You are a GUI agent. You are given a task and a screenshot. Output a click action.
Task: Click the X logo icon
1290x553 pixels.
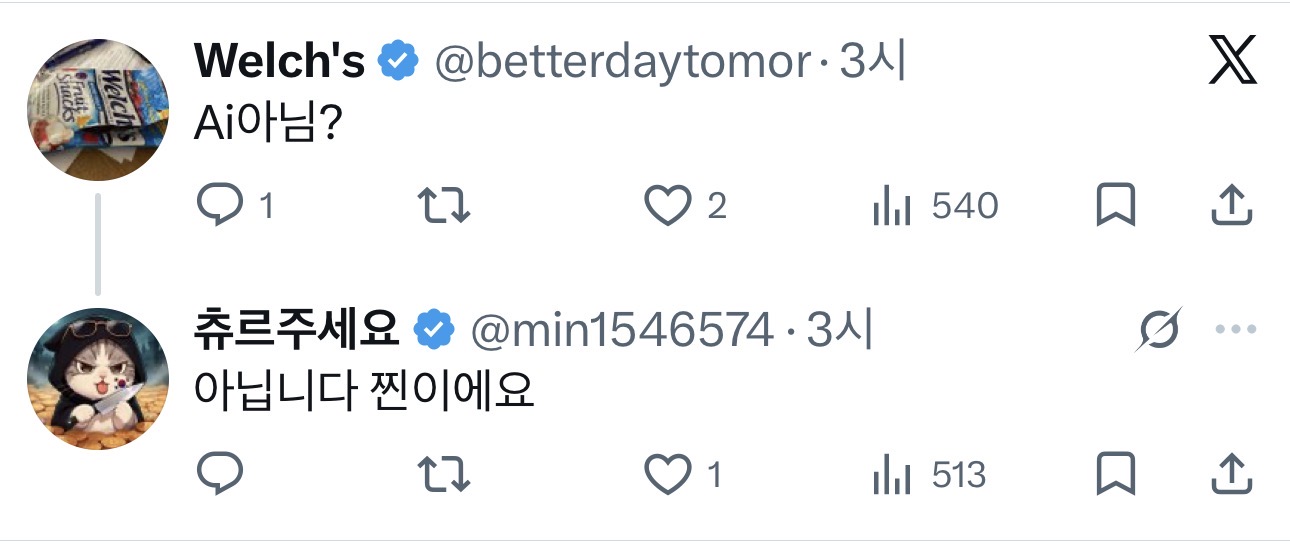coord(1231,64)
